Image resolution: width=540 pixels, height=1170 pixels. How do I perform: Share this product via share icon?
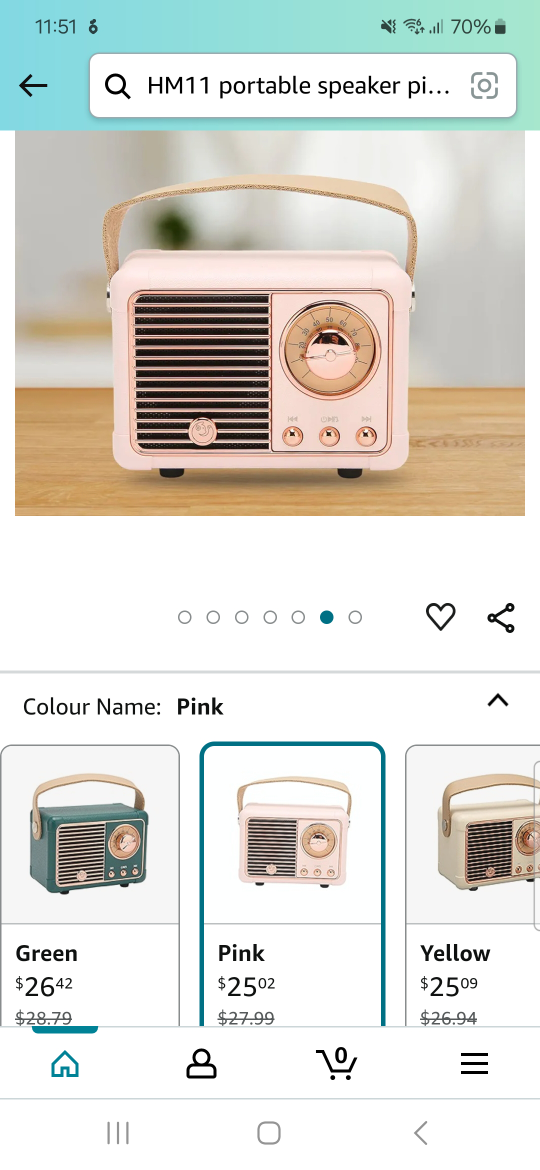pyautogui.click(x=501, y=618)
